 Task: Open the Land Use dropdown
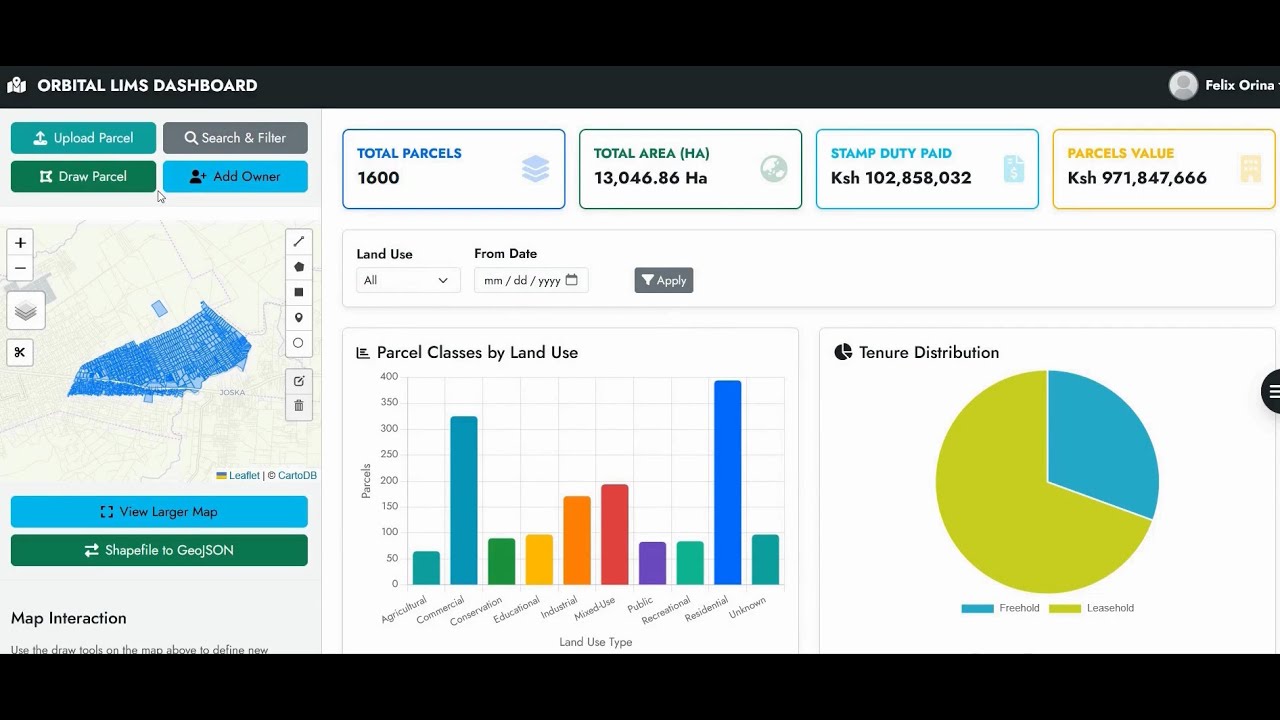pyautogui.click(x=408, y=280)
